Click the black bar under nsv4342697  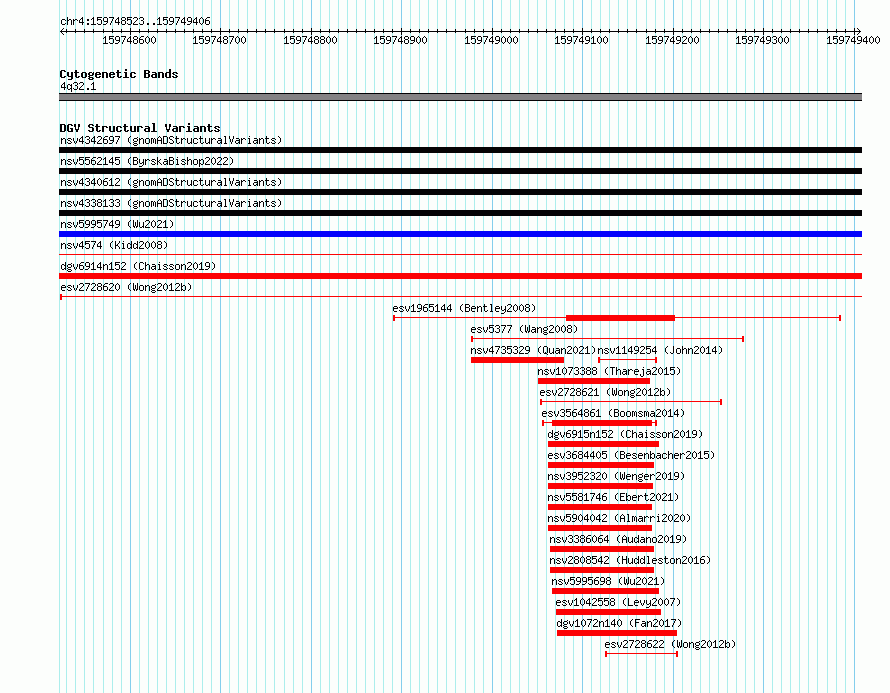point(460,150)
